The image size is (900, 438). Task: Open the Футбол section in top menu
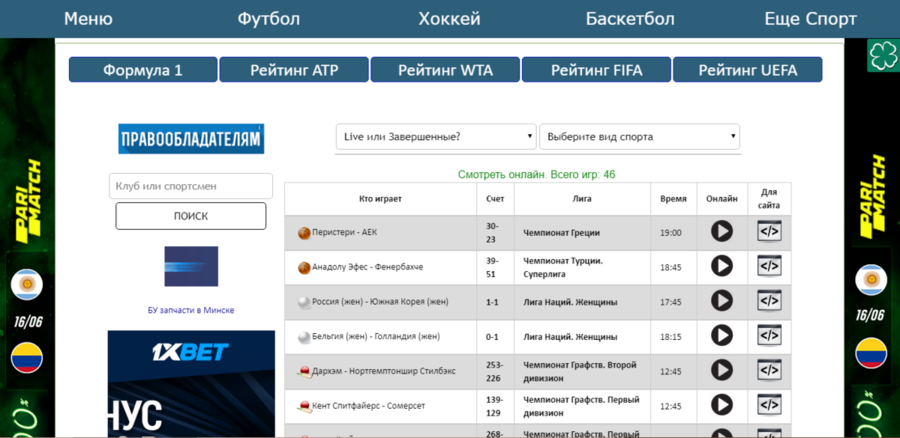pos(268,19)
